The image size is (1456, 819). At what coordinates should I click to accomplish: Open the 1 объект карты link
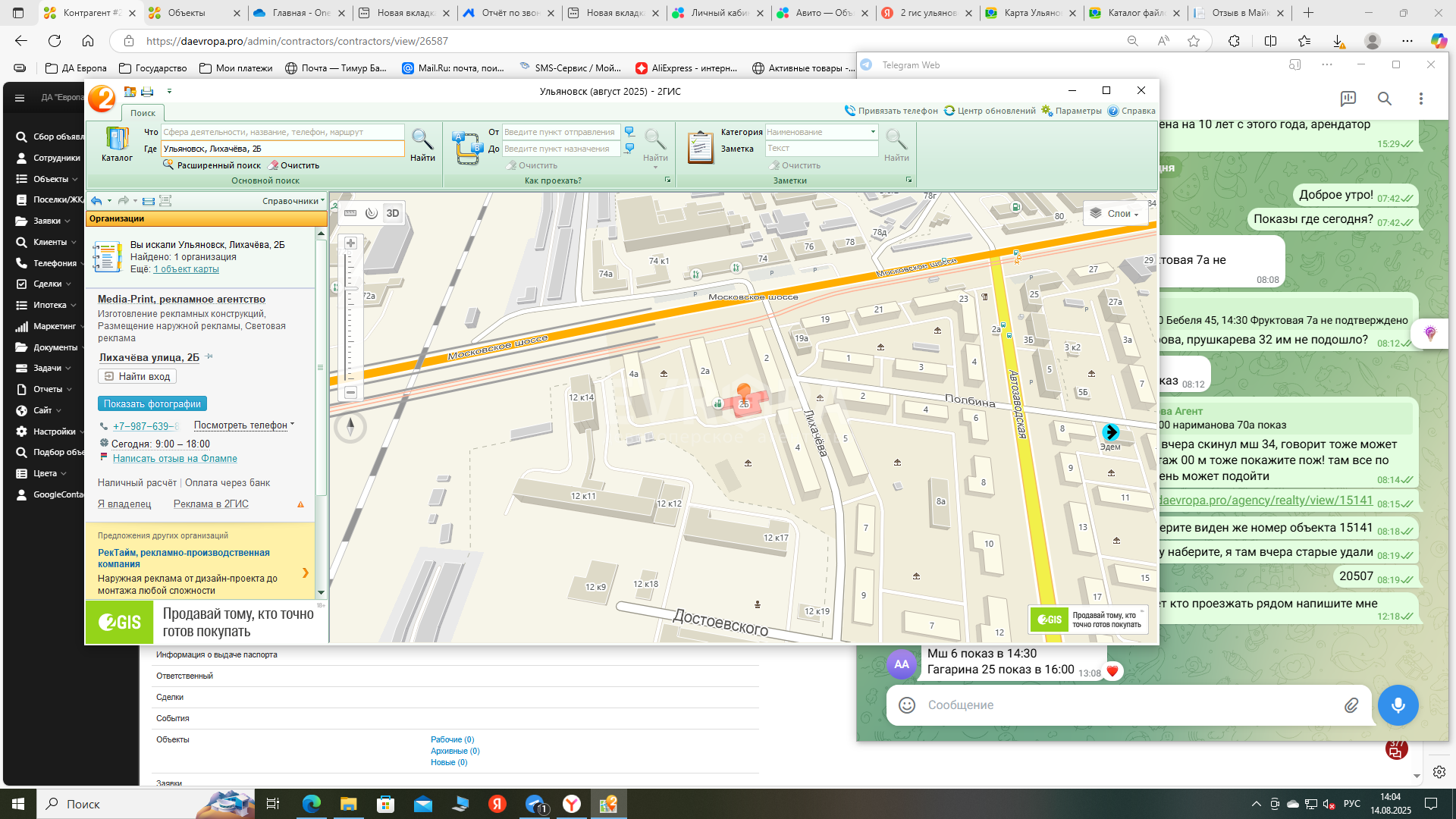[x=186, y=269]
